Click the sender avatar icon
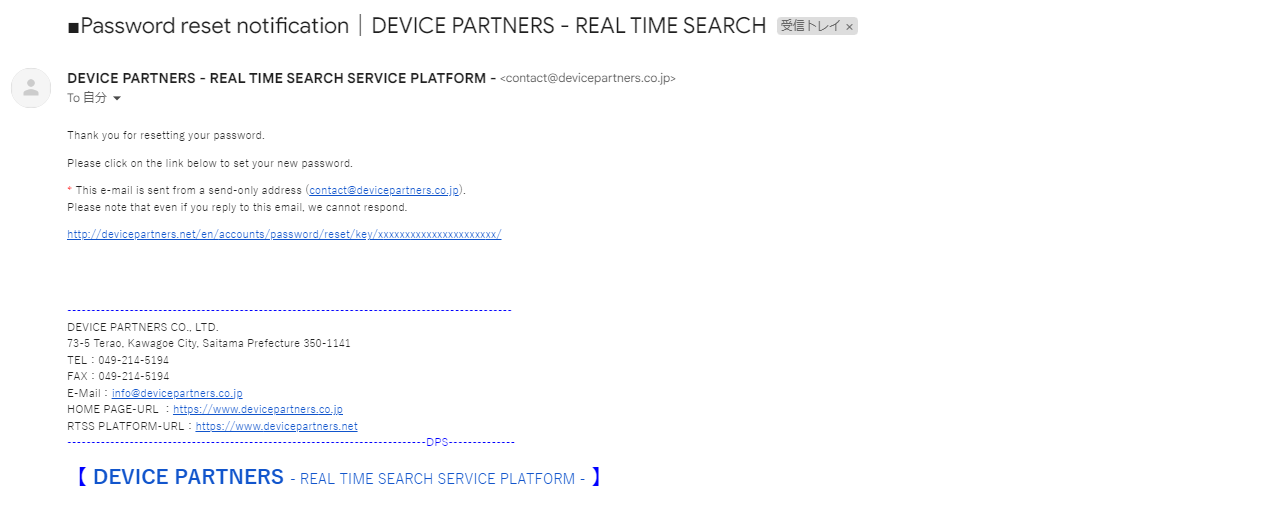1268x522 pixels. (x=31, y=88)
